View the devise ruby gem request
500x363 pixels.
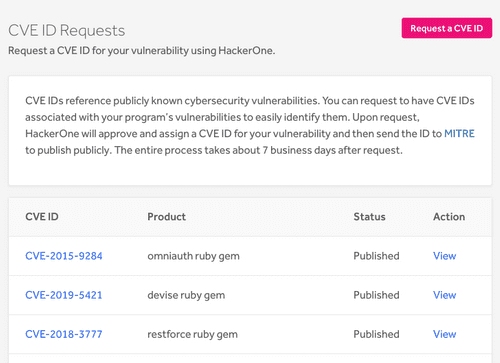point(444,295)
